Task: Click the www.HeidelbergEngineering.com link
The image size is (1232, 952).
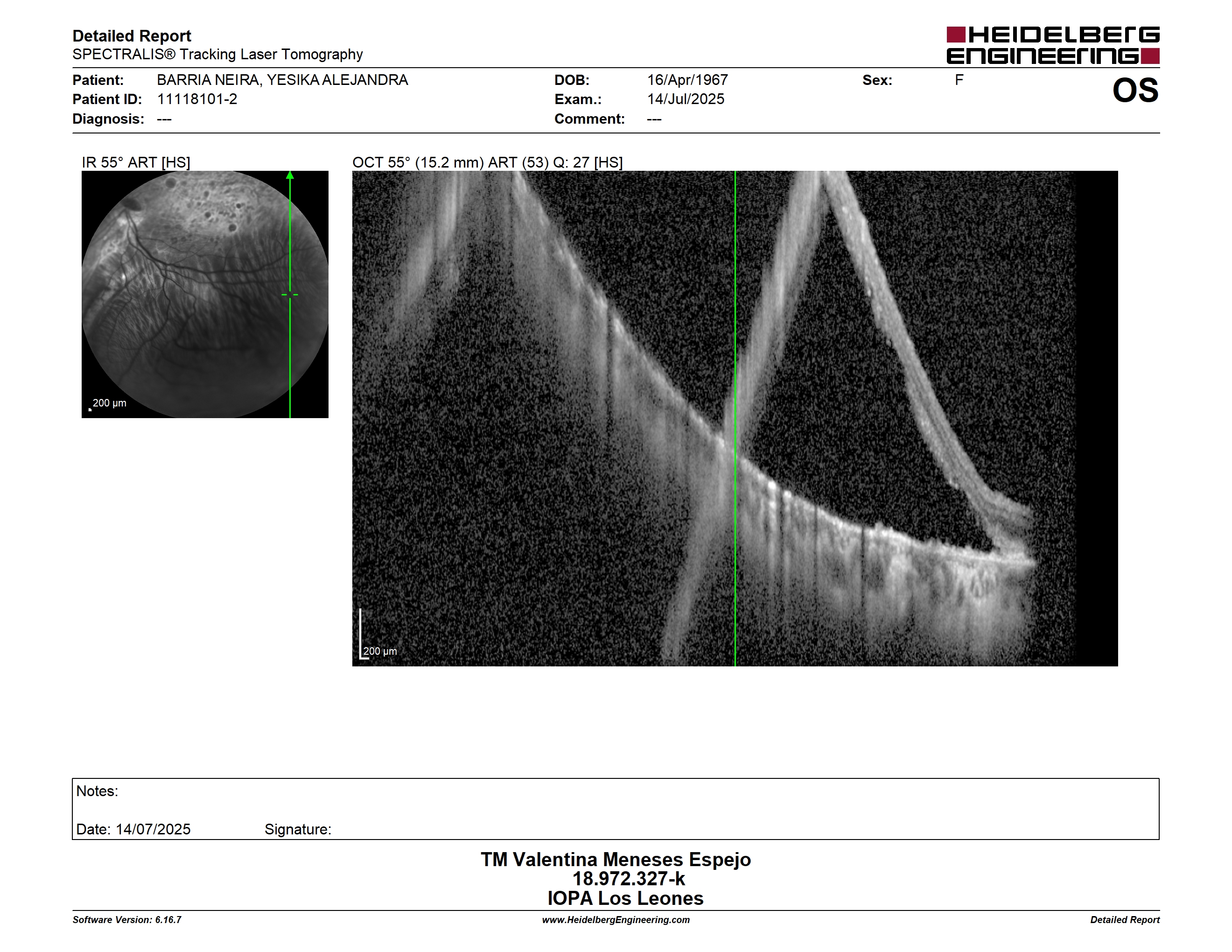Action: click(x=616, y=920)
